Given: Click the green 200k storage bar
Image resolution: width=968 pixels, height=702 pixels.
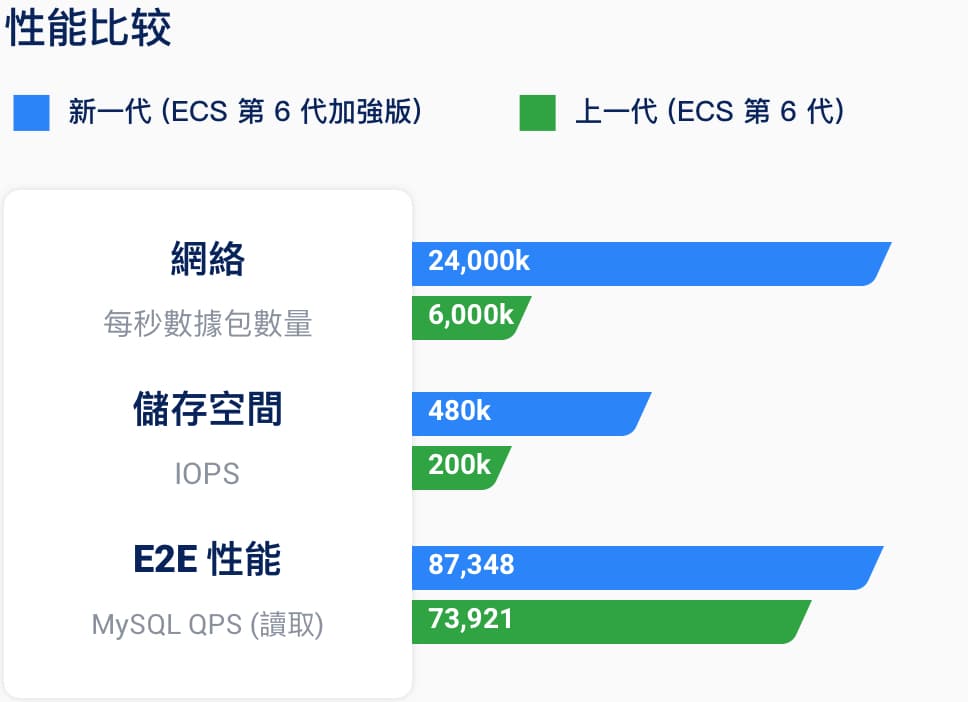Looking at the screenshot, I should (x=458, y=468).
